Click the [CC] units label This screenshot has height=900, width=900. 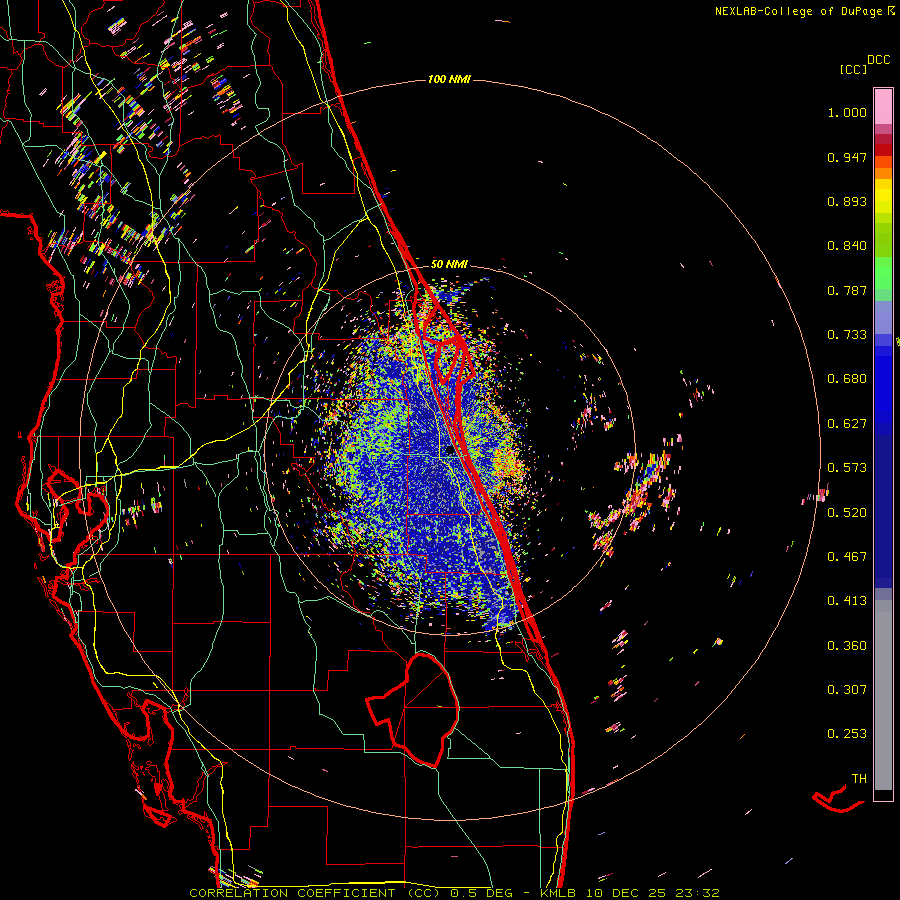[x=853, y=69]
